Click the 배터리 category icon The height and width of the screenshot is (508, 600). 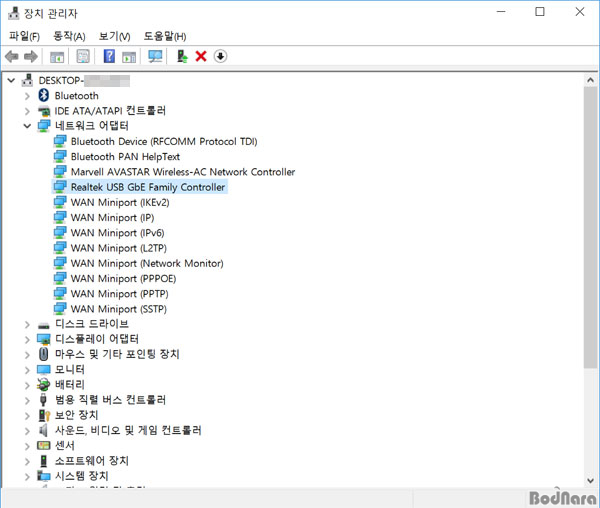pos(44,384)
